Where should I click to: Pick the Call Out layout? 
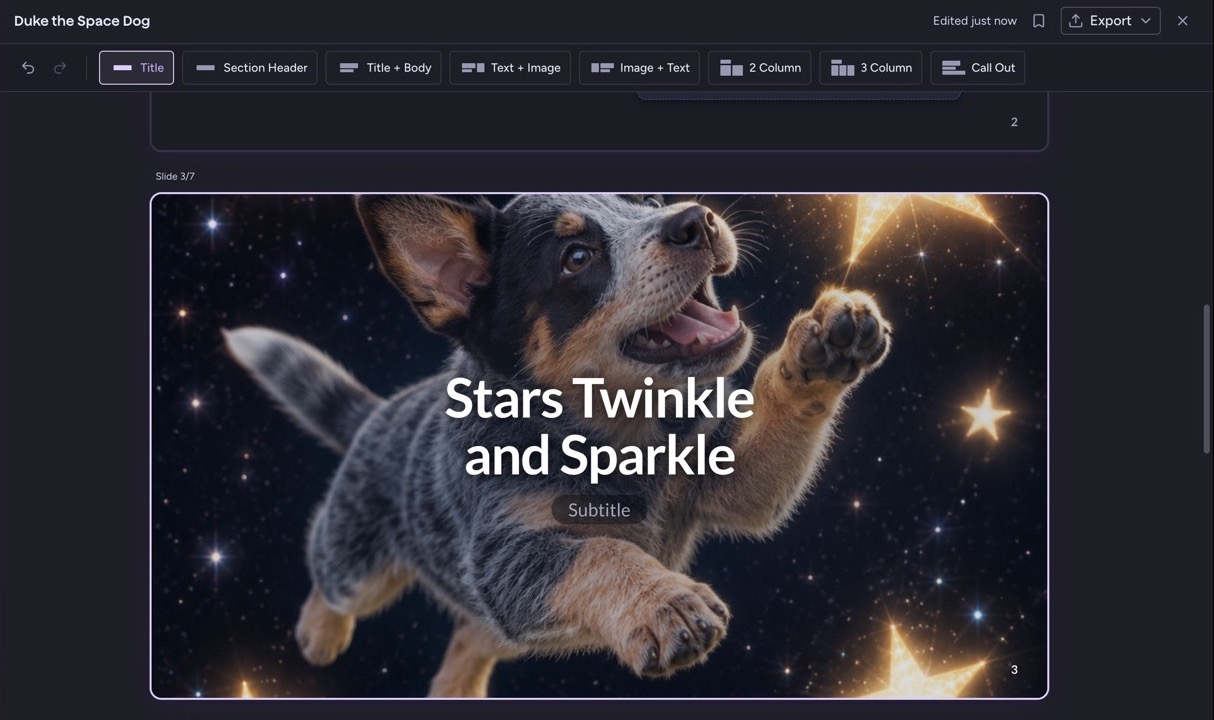click(x=978, y=68)
